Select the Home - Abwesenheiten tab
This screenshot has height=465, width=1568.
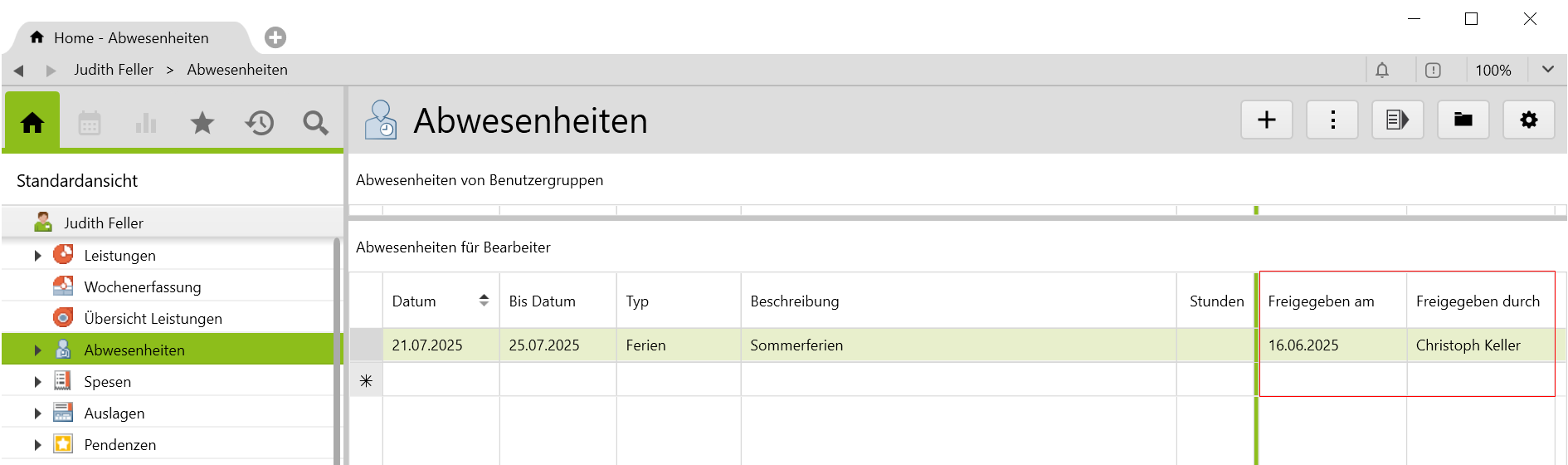pos(130,38)
